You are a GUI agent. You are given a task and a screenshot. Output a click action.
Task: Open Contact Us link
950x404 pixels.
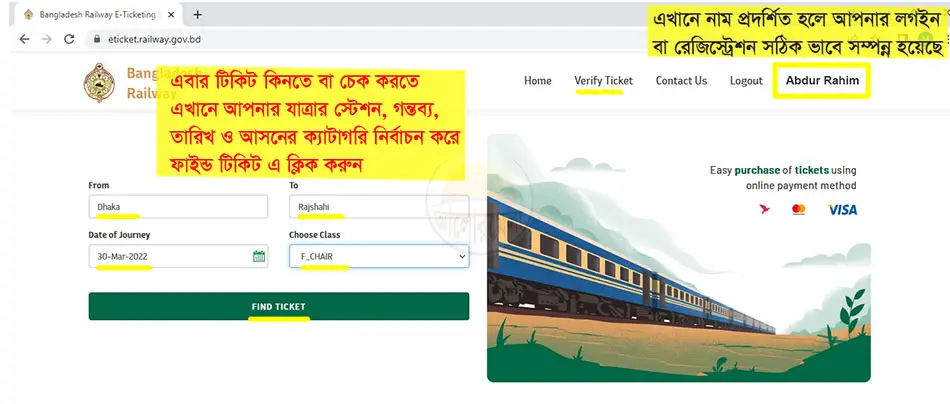coord(681,81)
